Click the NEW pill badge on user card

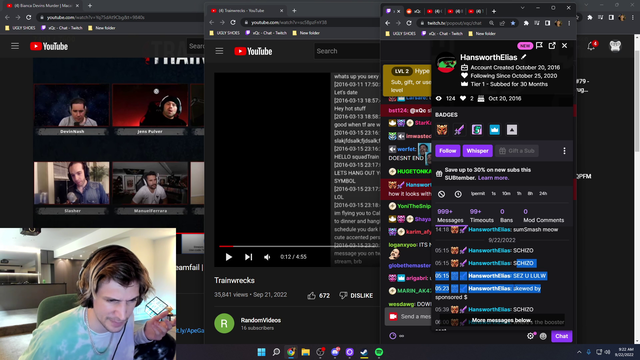tap(525, 46)
